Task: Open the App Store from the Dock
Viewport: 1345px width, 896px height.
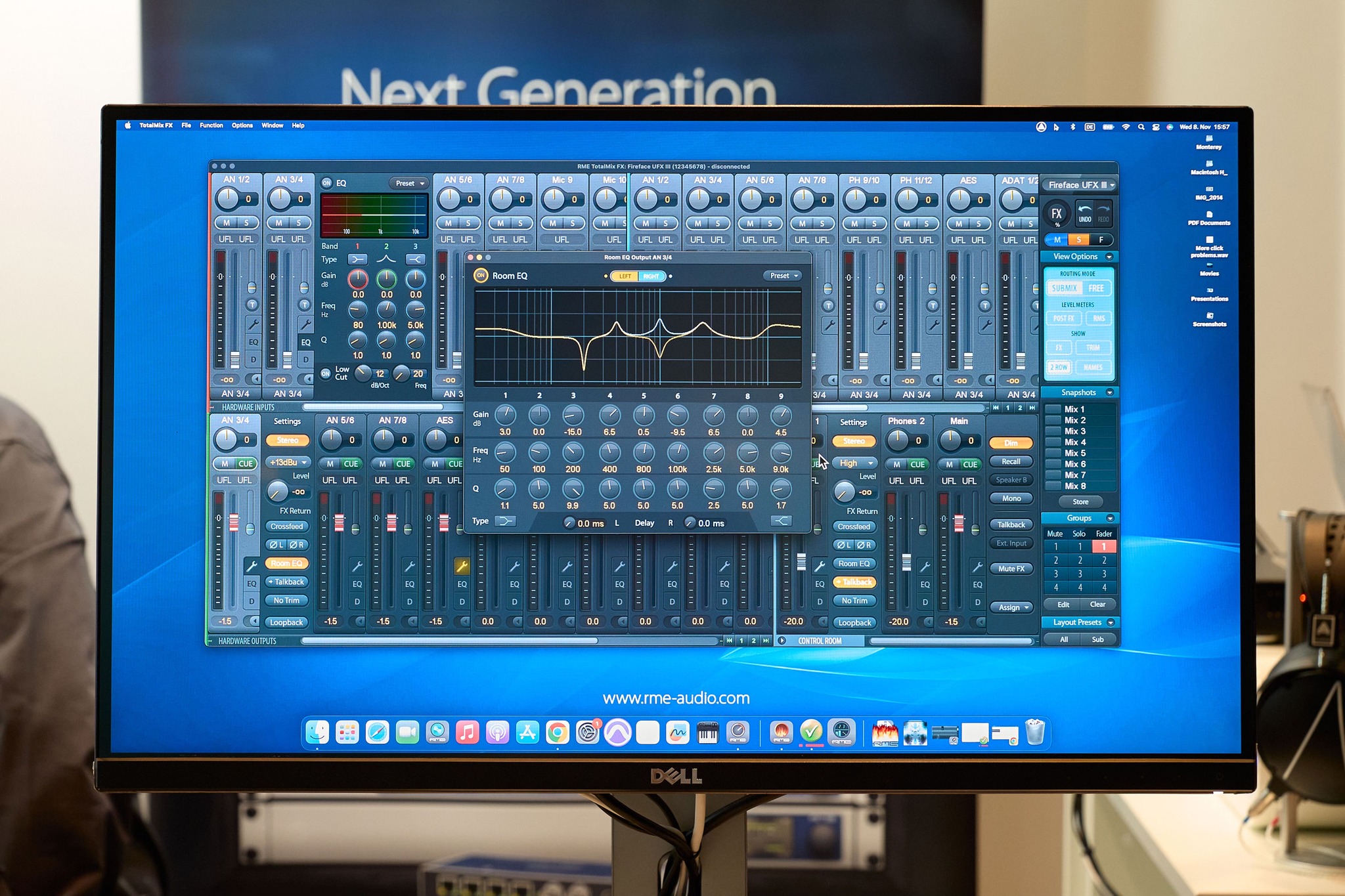Action: pos(527,732)
